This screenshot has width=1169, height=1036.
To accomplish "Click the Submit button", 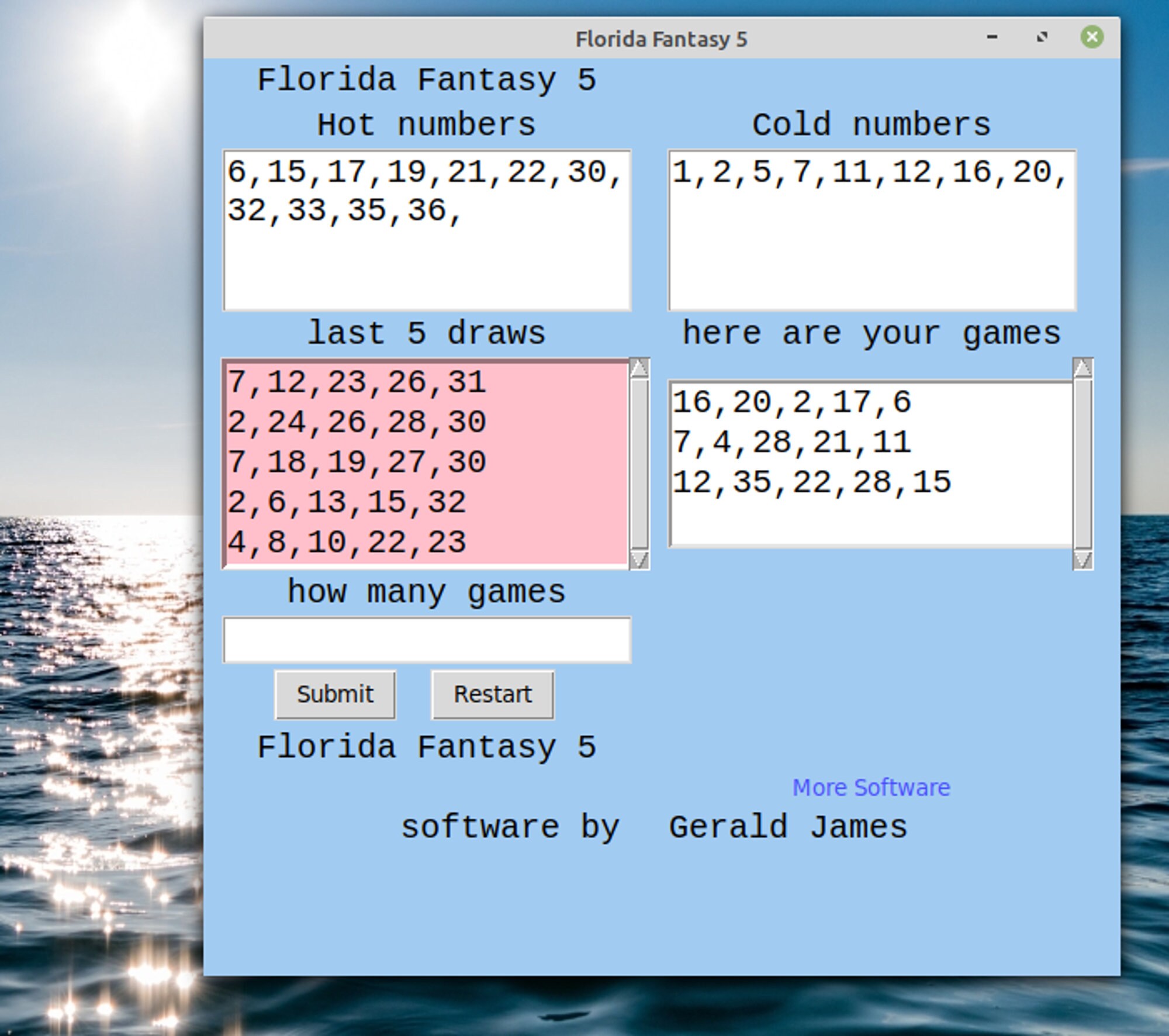I will [335, 695].
